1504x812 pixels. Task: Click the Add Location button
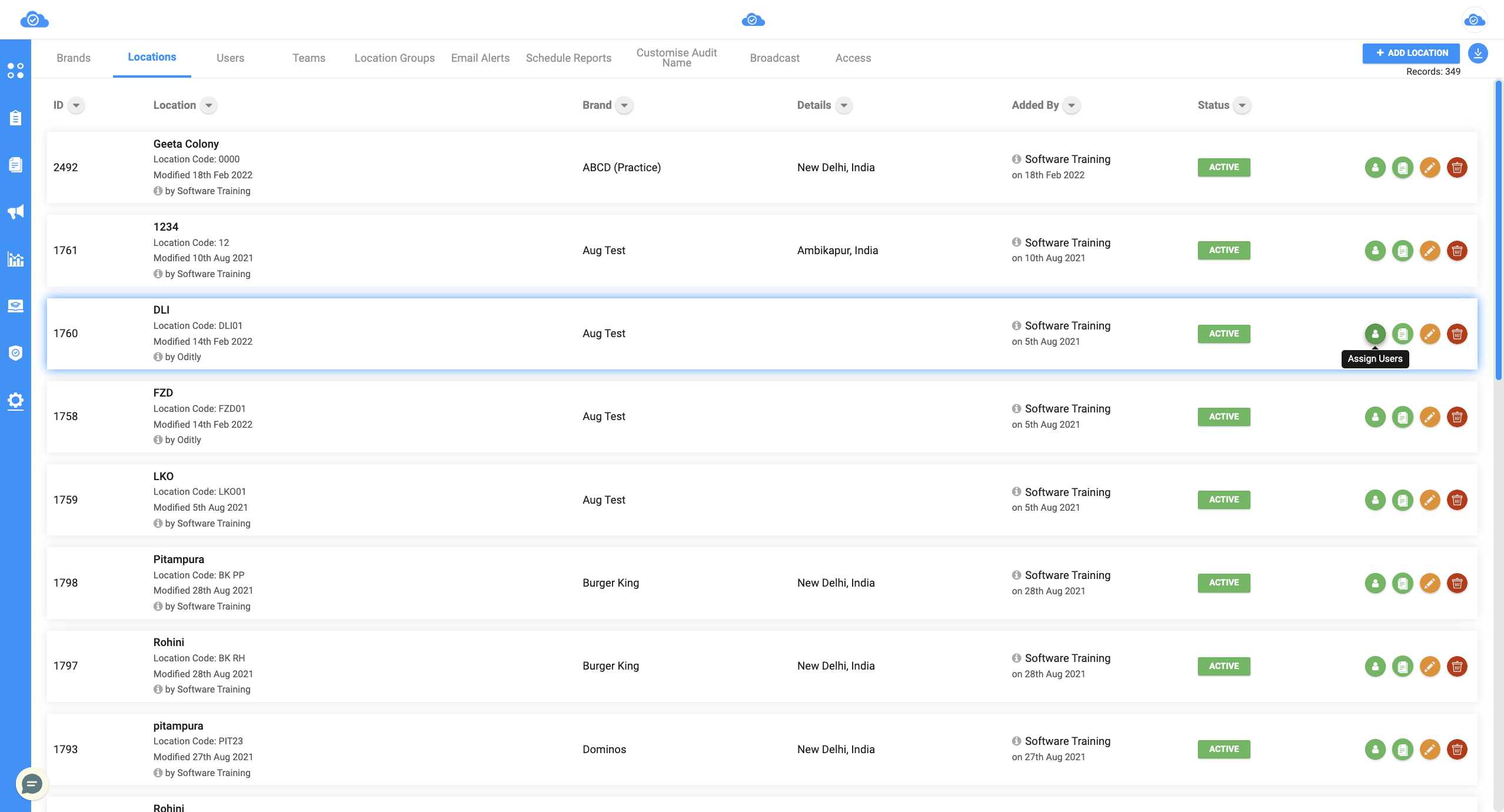(1411, 53)
